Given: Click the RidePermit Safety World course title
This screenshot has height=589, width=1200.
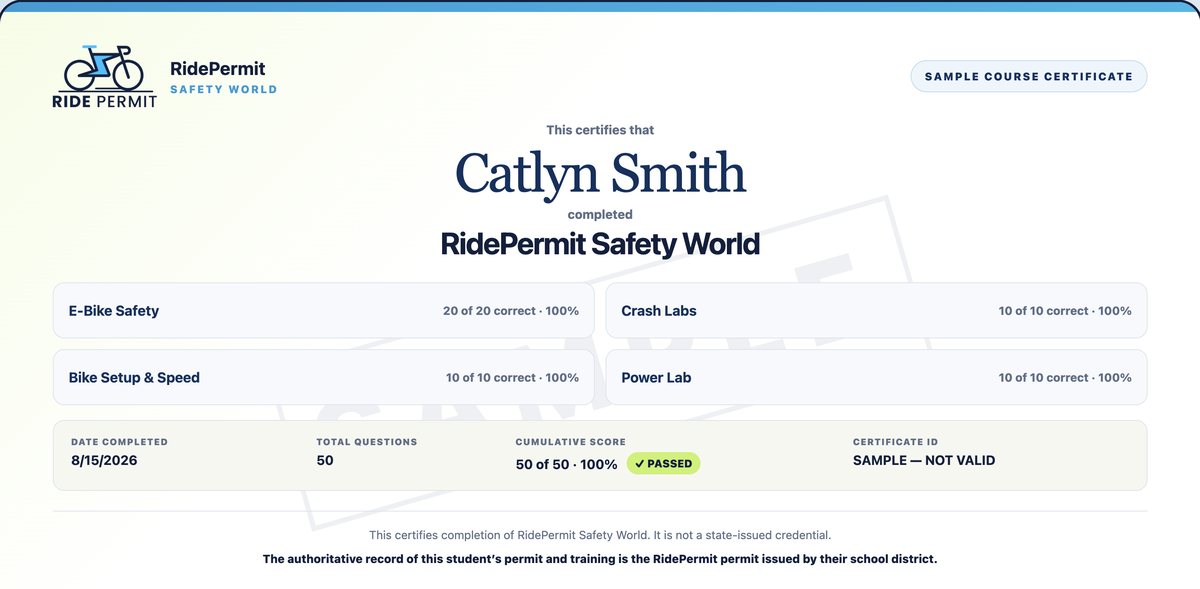Looking at the screenshot, I should coord(600,243).
